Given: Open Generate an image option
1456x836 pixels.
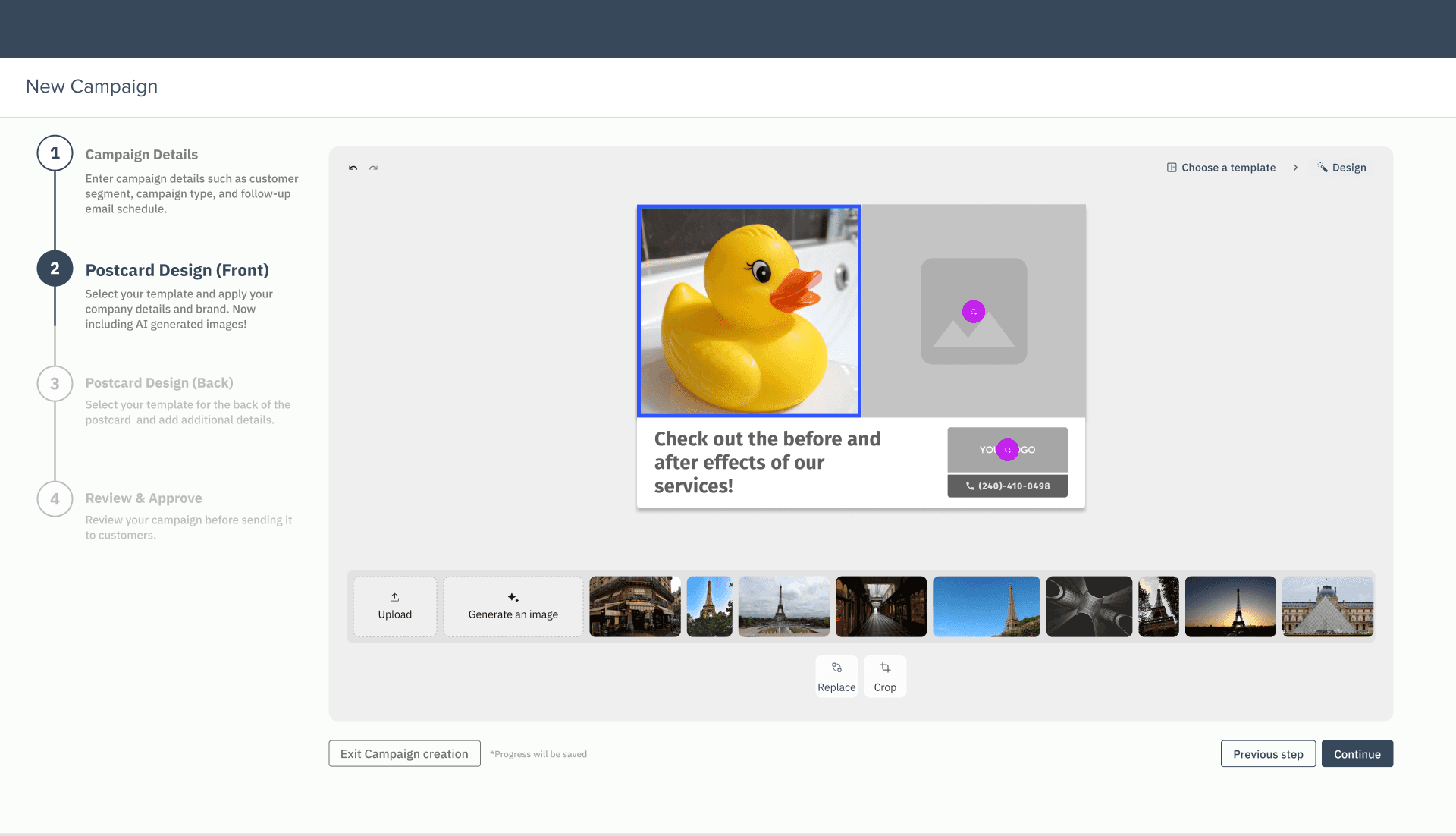Looking at the screenshot, I should click(x=513, y=606).
